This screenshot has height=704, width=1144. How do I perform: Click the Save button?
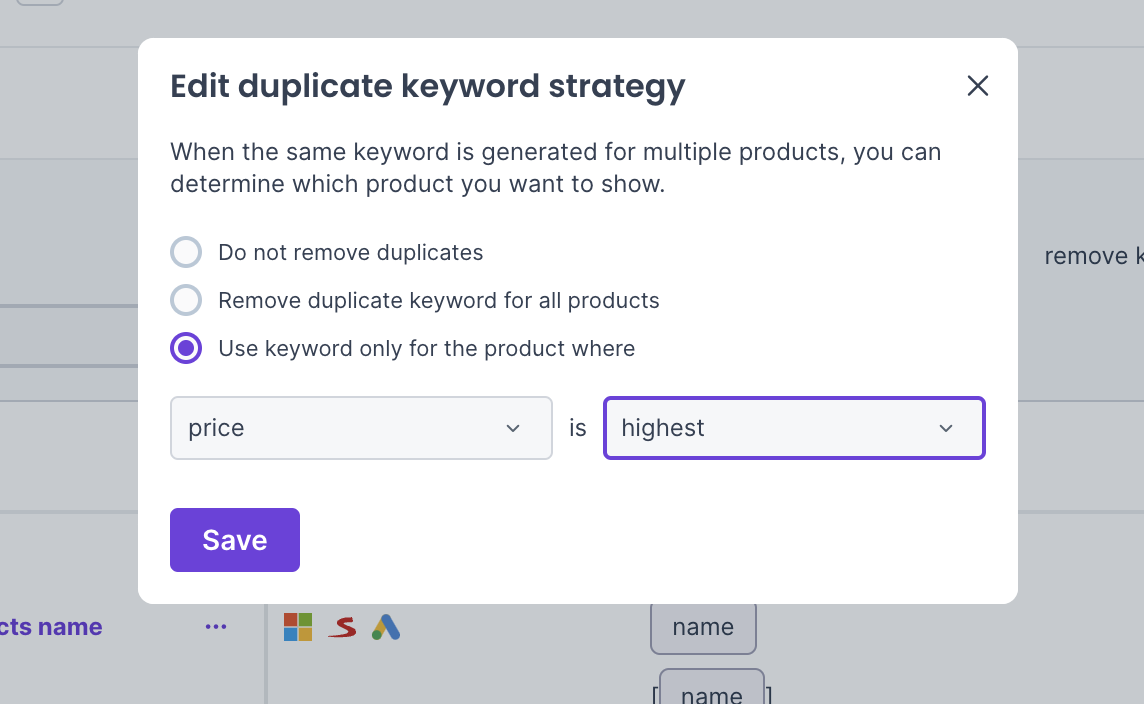click(x=234, y=540)
